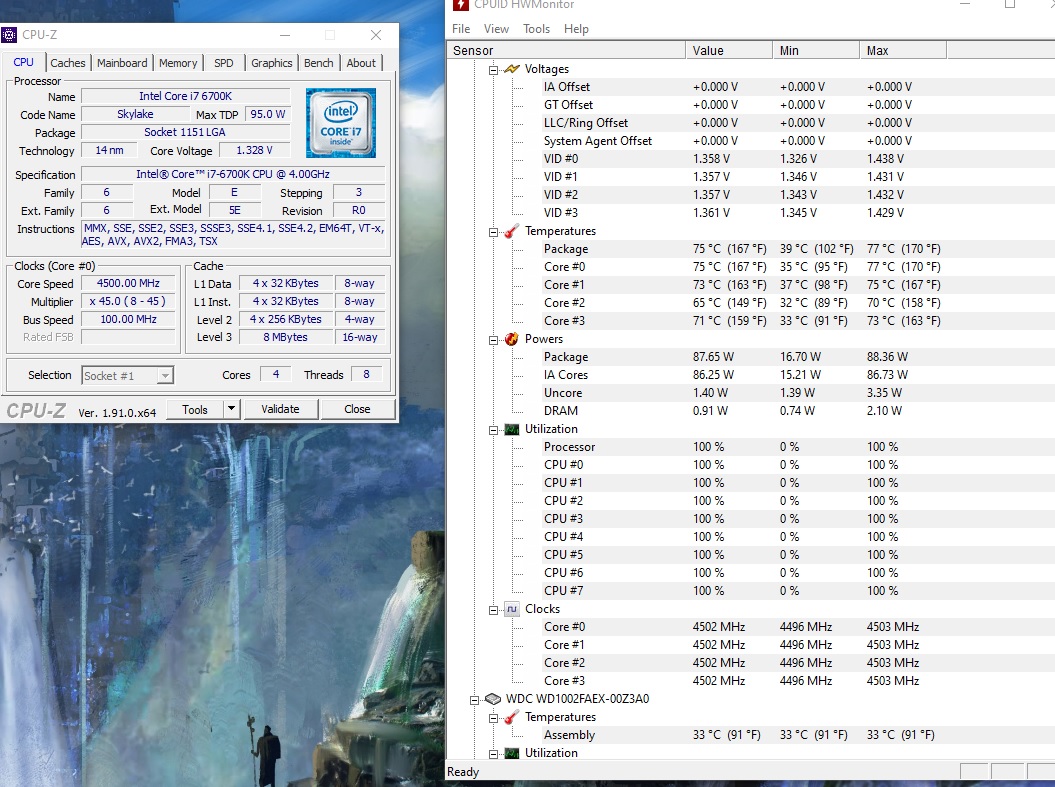
Task: Click the HWMonitor red lightning title icon
Action: (x=460, y=4)
